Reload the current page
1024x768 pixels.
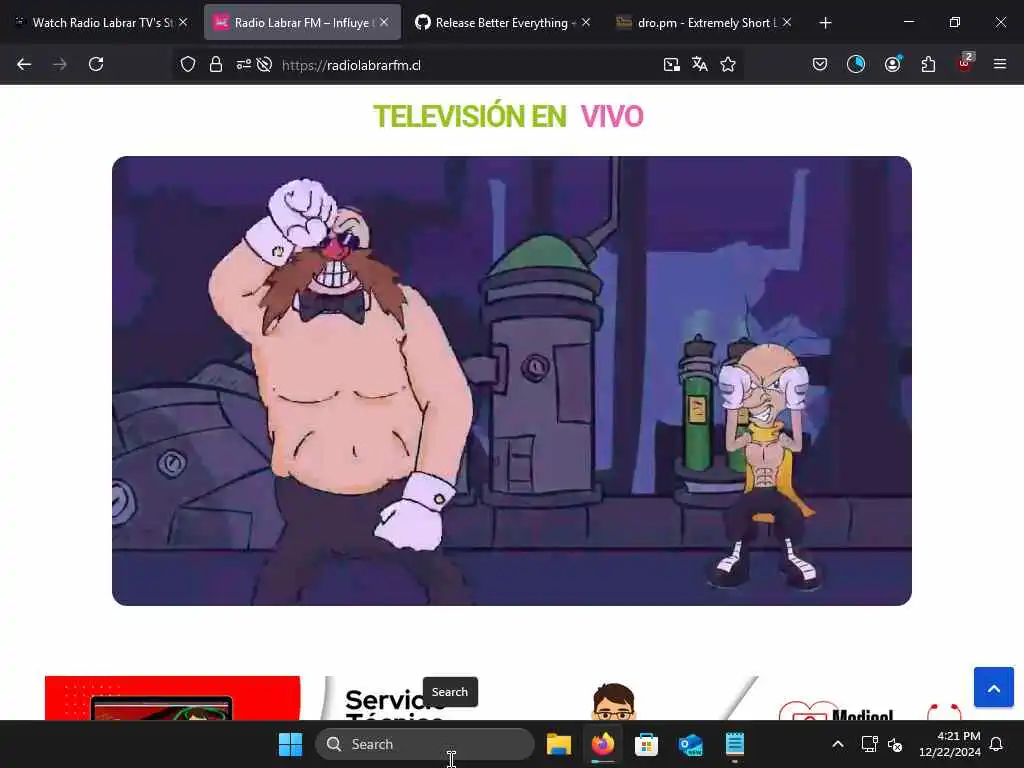coord(96,64)
